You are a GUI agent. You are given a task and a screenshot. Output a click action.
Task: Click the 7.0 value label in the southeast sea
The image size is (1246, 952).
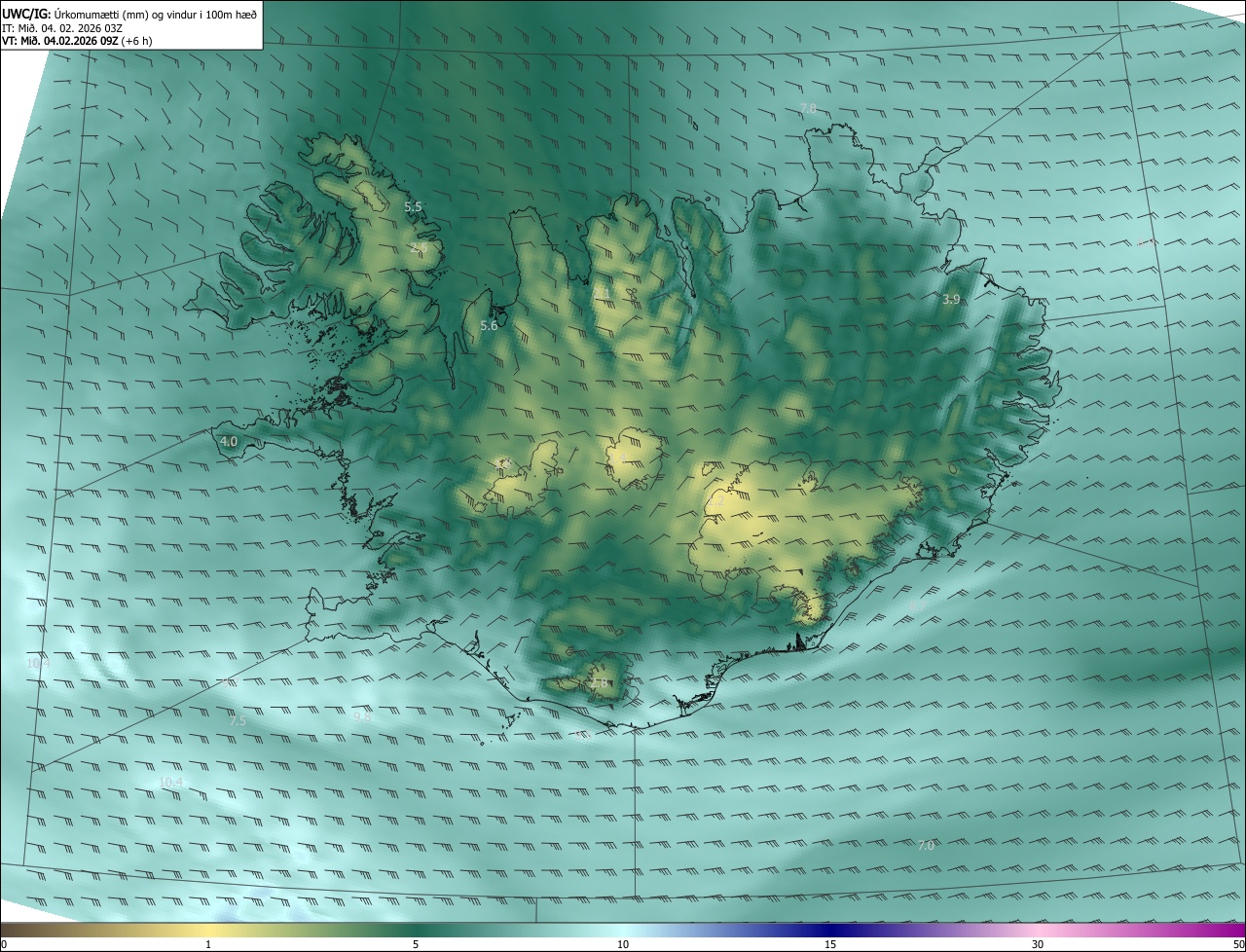(926, 846)
